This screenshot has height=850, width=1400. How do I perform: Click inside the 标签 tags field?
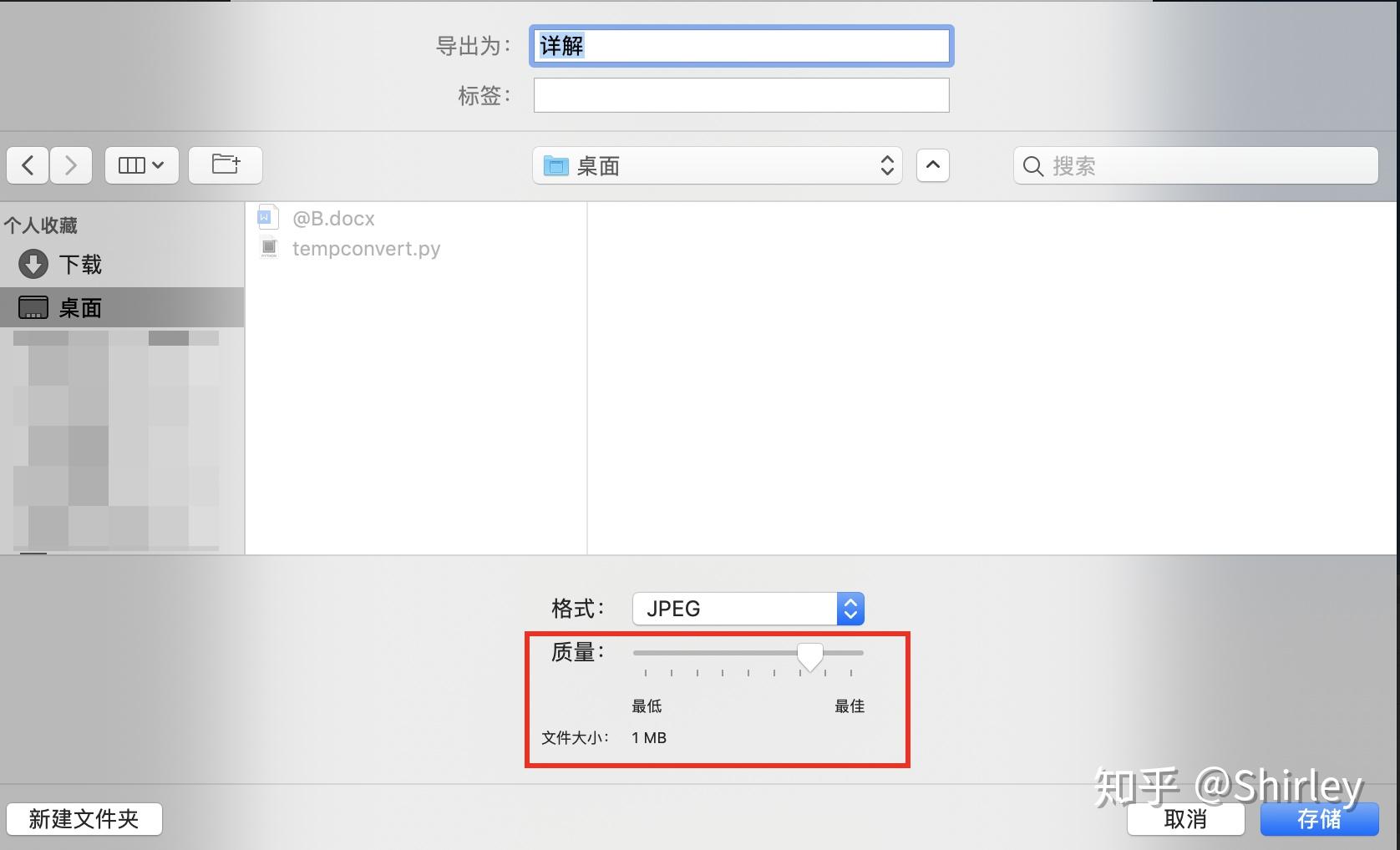tap(740, 95)
